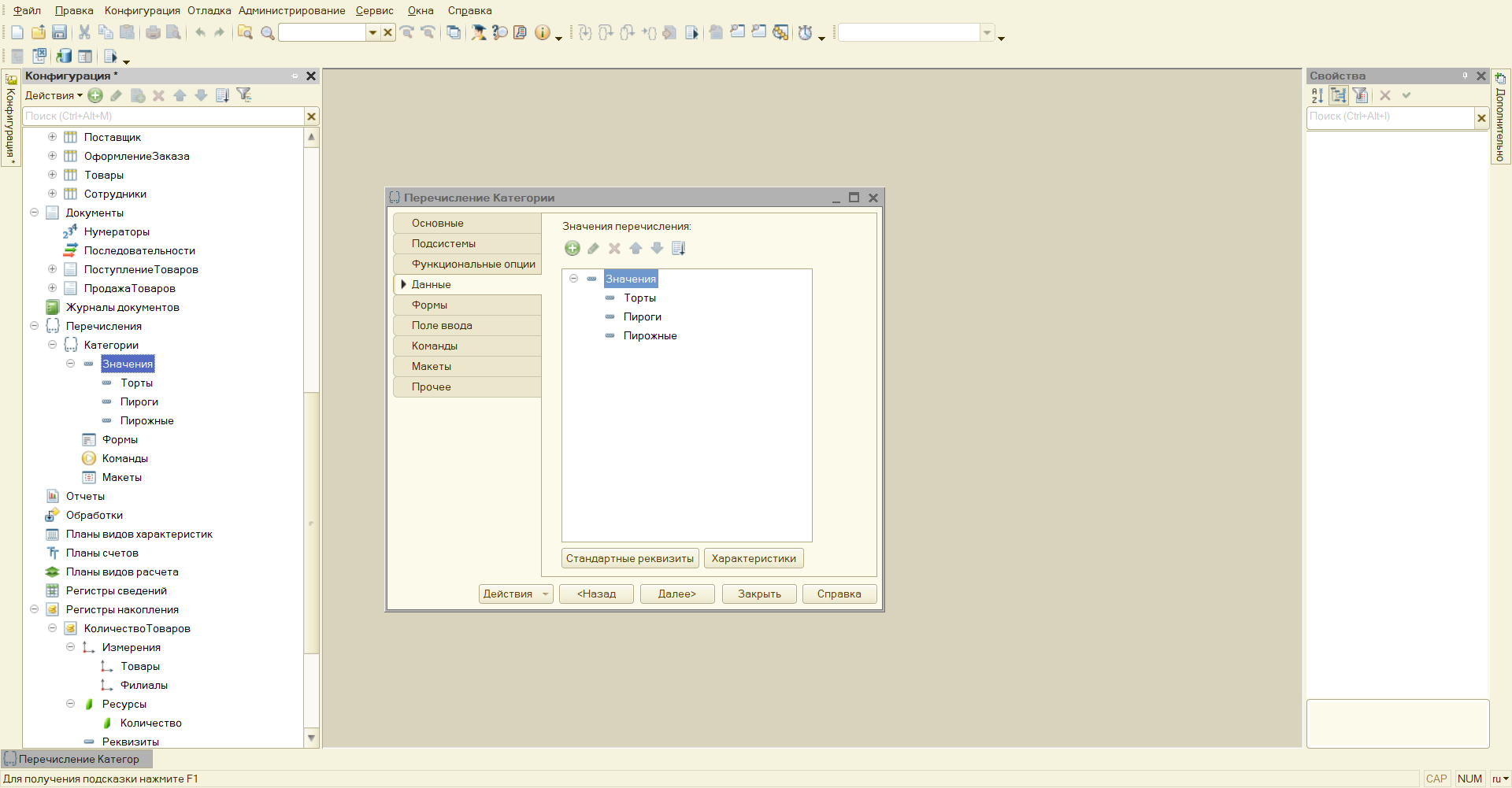Open the Администрирование menu
Screen dimensions: 1512x788
click(x=292, y=10)
